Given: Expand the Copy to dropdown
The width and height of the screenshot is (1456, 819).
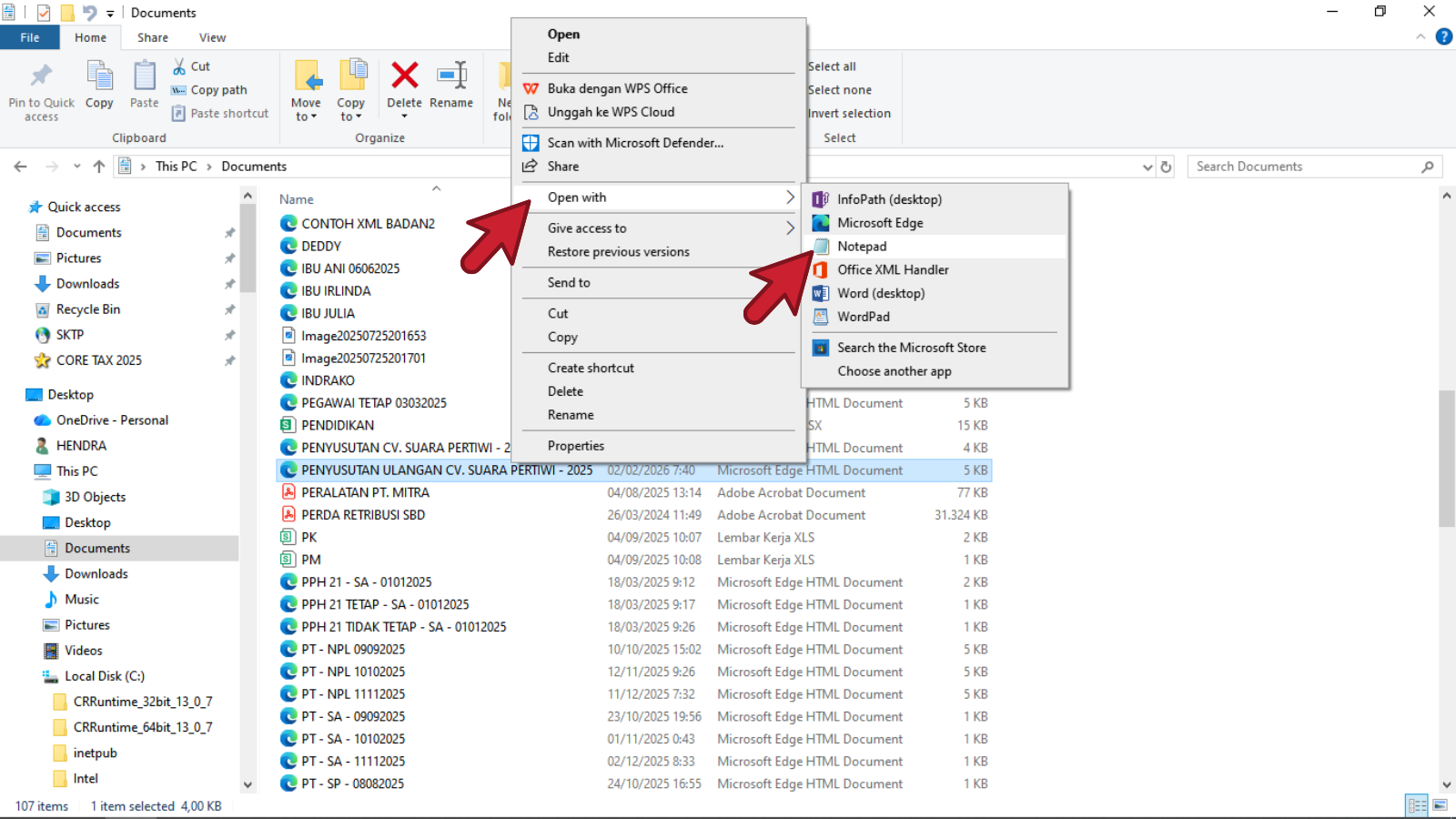Looking at the screenshot, I should point(350,116).
